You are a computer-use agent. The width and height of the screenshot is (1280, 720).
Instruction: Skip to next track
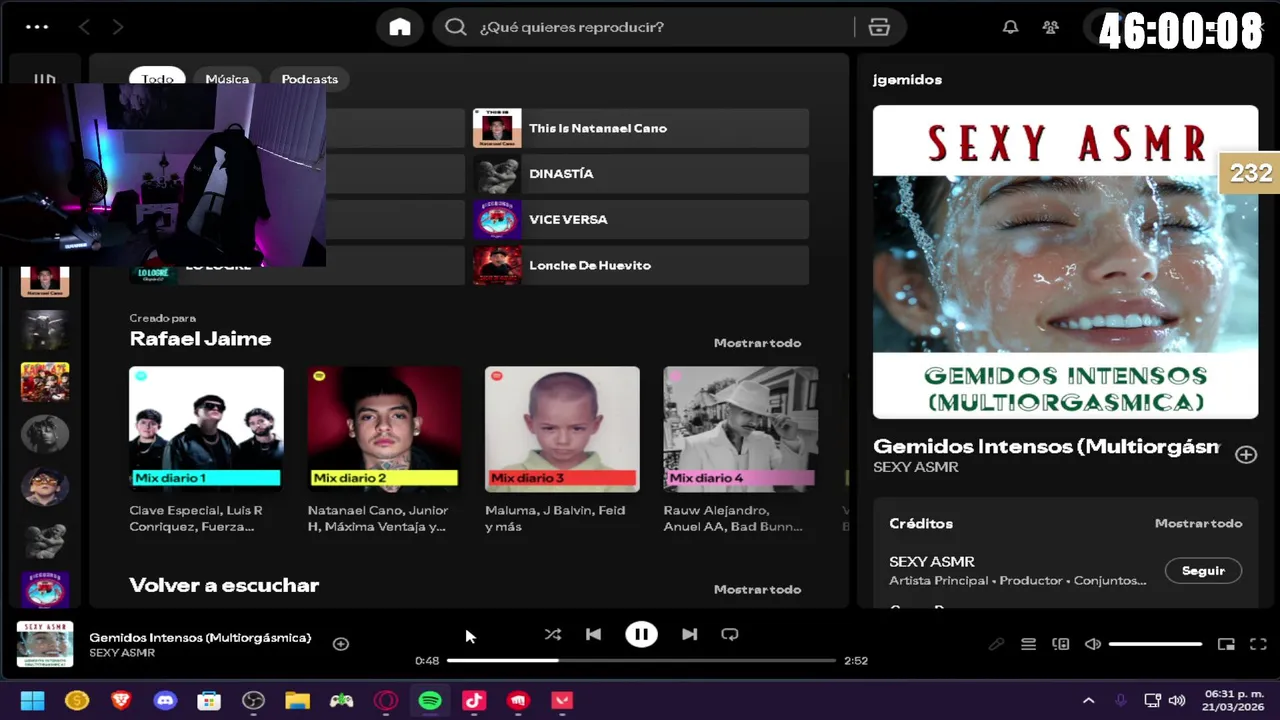pyautogui.click(x=689, y=634)
